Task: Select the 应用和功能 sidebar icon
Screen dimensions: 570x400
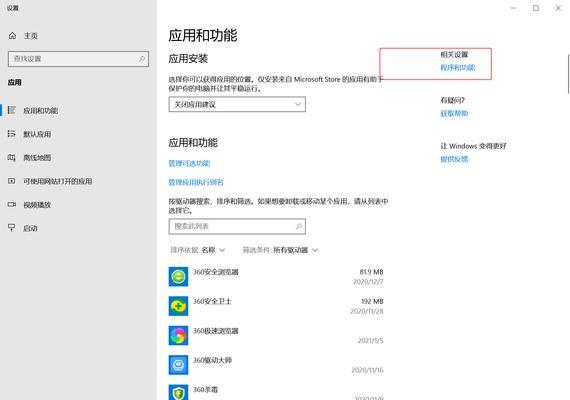Action: tap(12, 110)
